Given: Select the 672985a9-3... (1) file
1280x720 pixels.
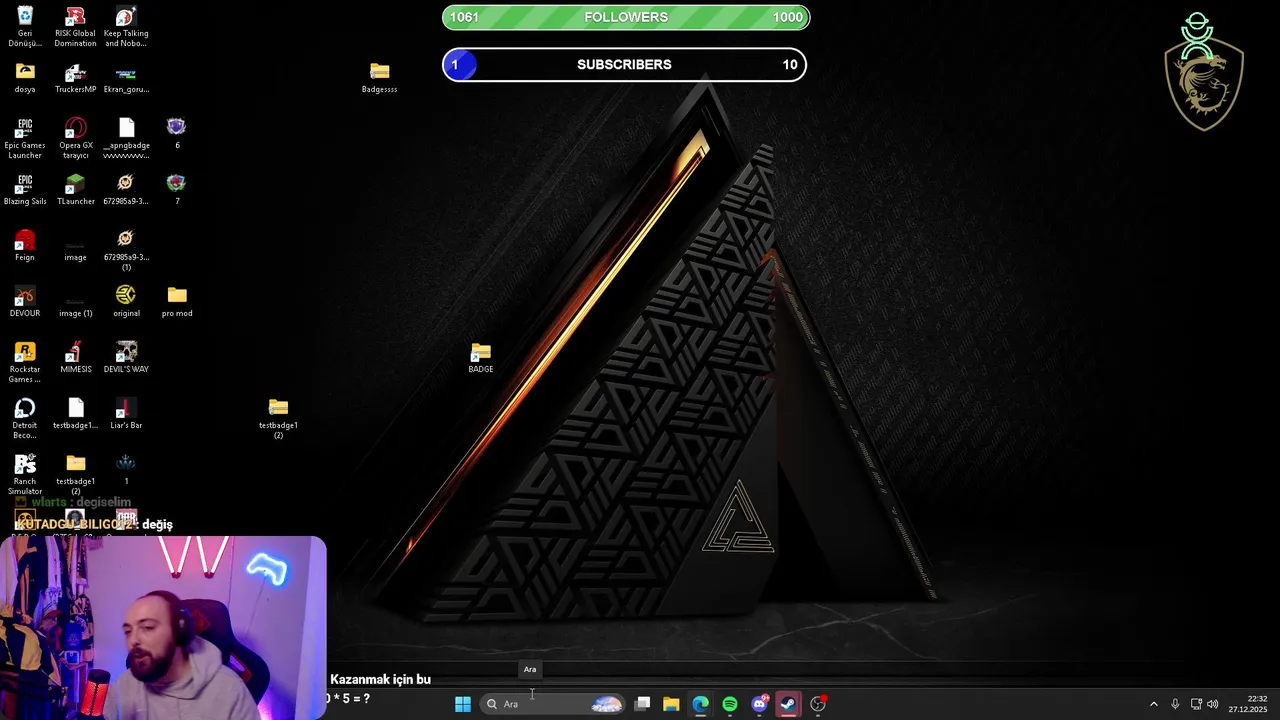Looking at the screenshot, I should pyautogui.click(x=126, y=250).
